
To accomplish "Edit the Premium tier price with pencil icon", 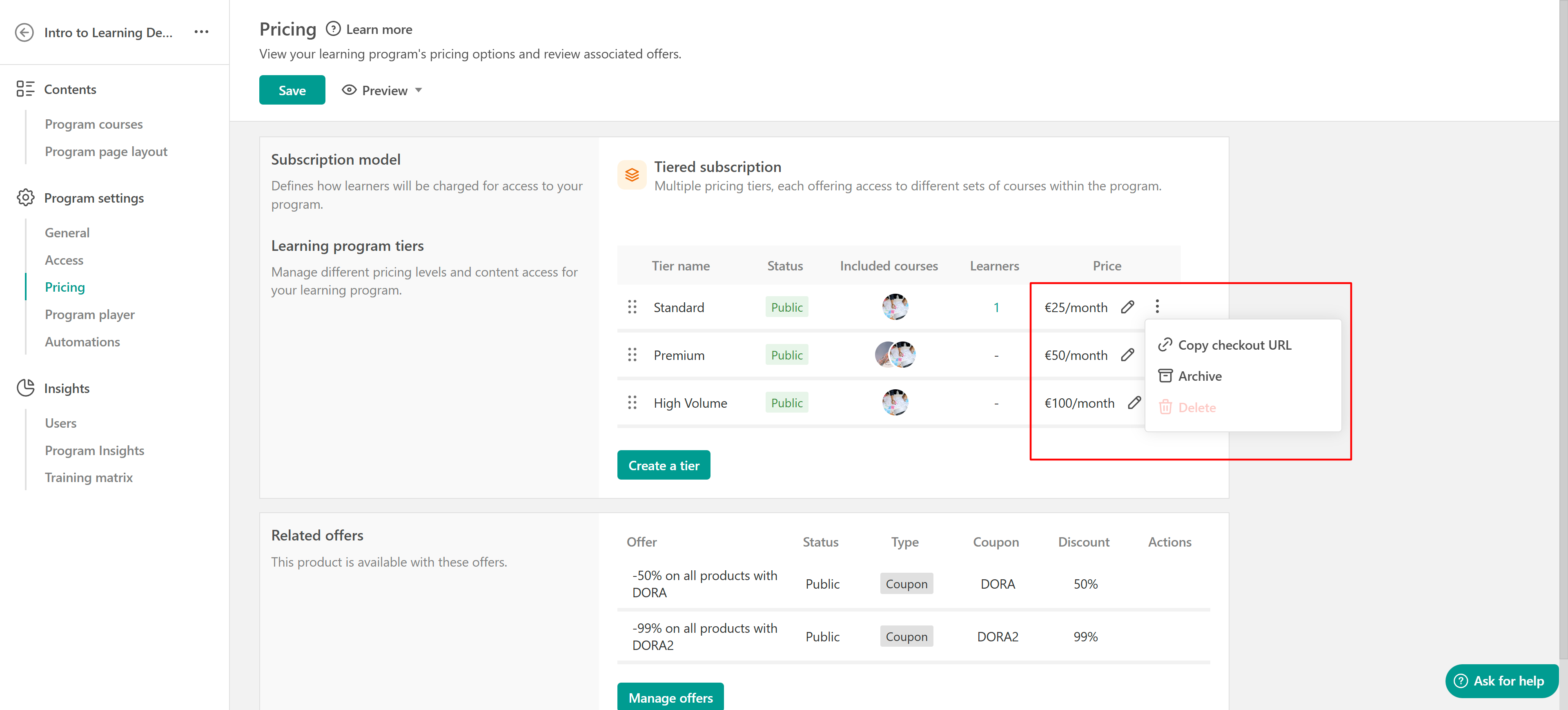I will [x=1127, y=355].
